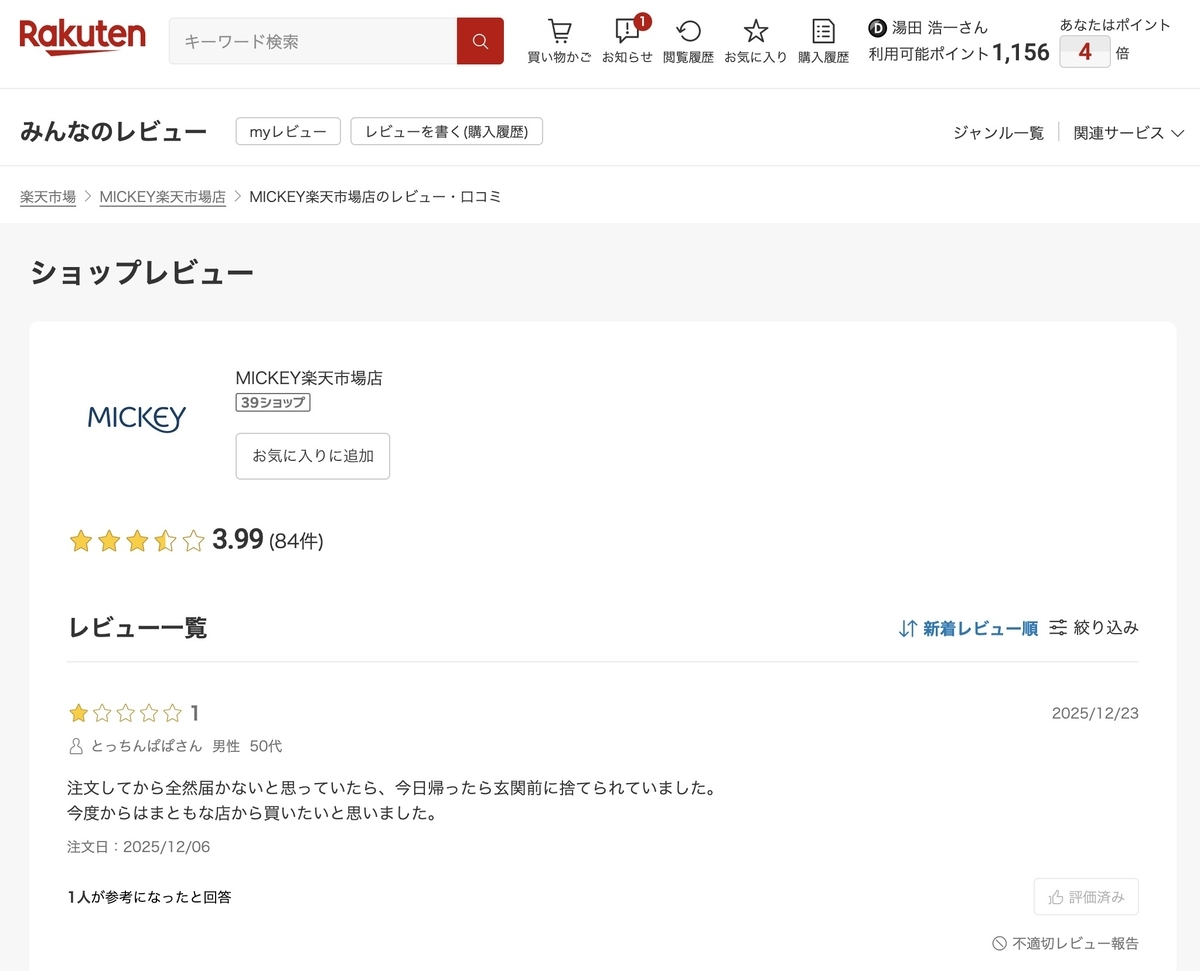Click the red search magnifier button
1200x971 pixels.
click(480, 41)
